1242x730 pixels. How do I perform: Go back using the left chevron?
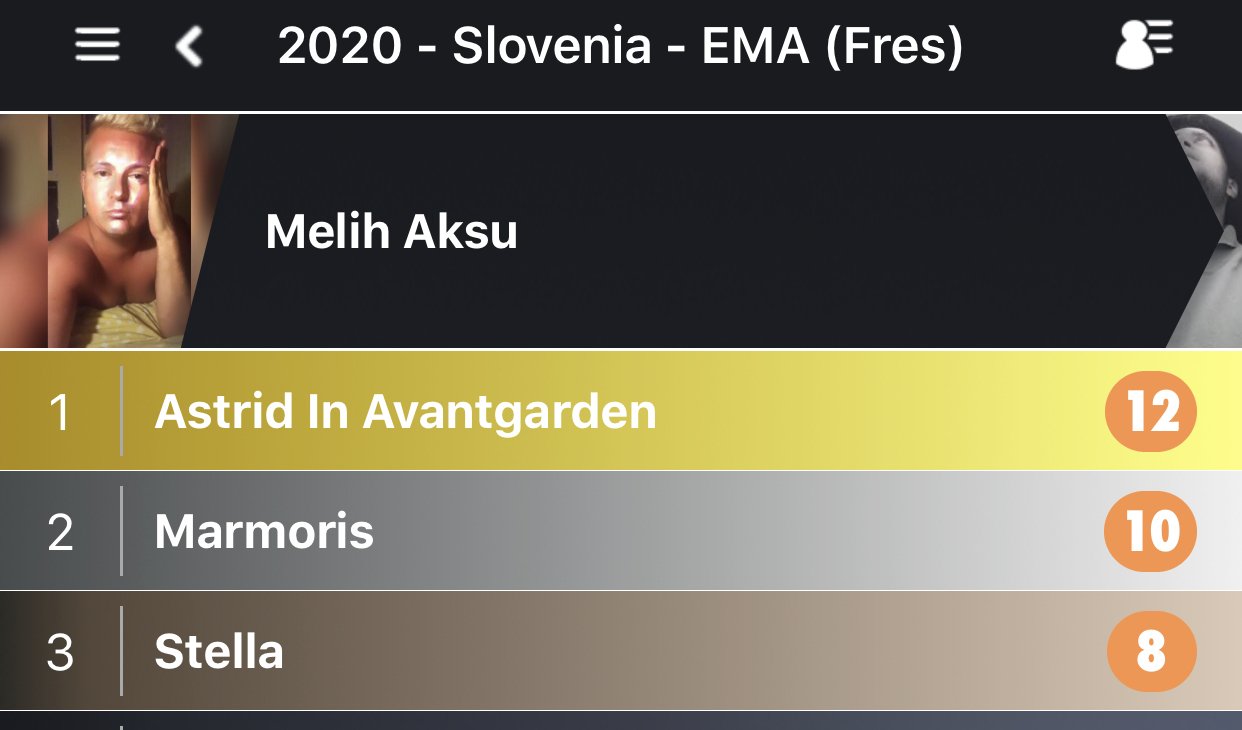[x=188, y=46]
